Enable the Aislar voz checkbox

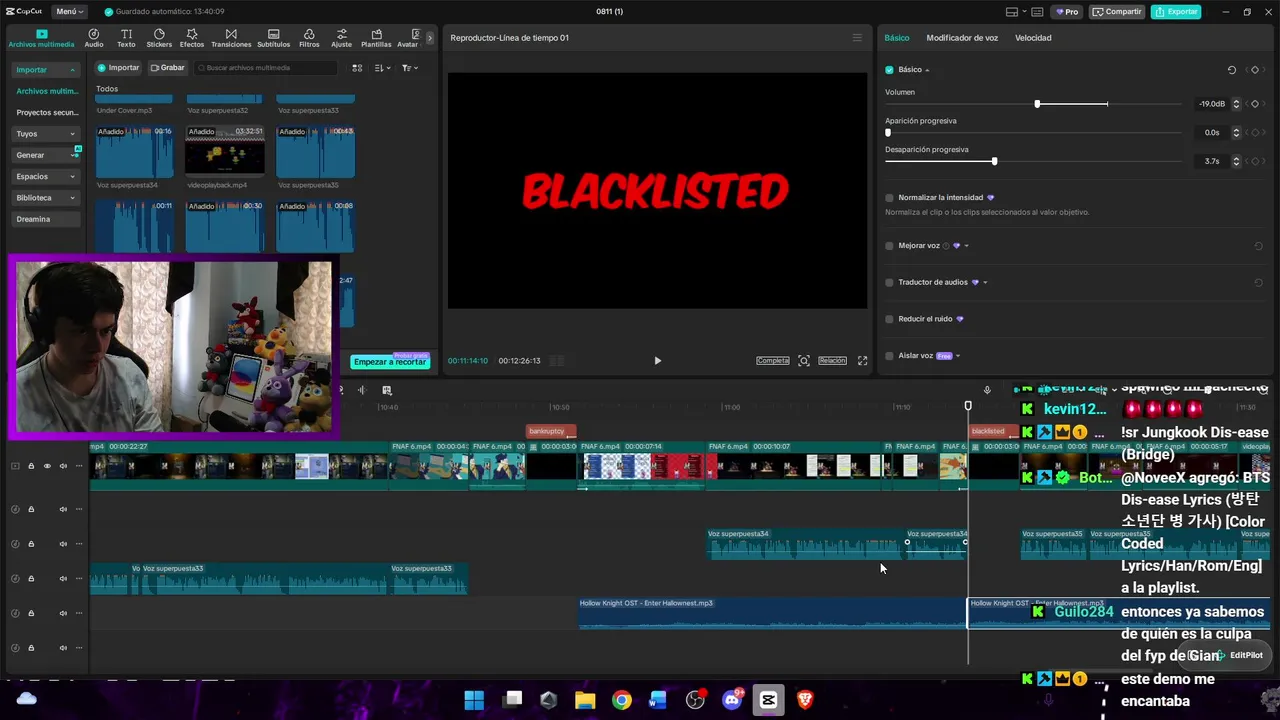(x=889, y=356)
